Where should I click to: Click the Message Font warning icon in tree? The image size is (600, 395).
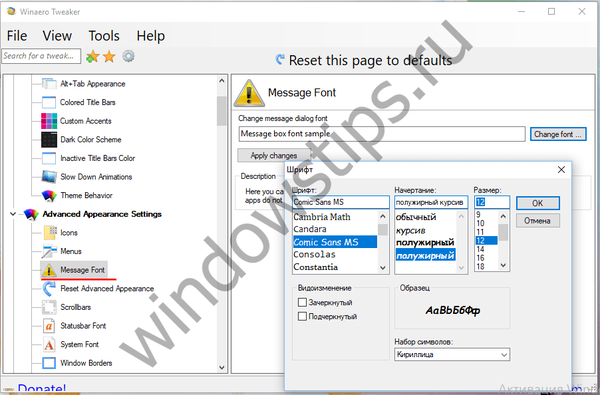(49, 270)
